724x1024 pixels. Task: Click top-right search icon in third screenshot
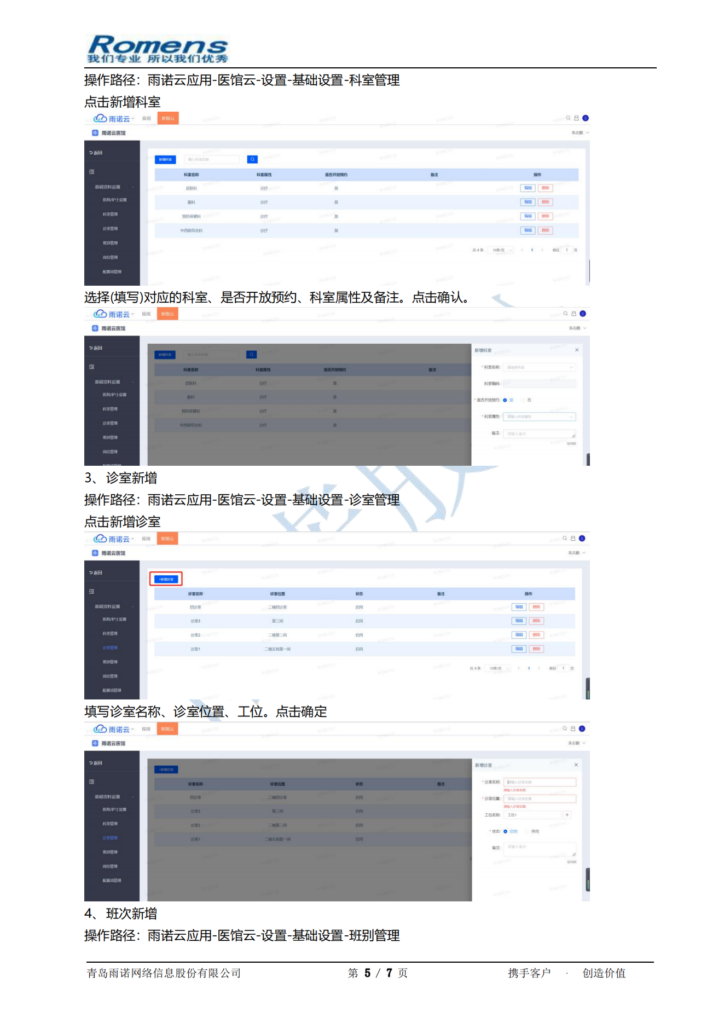(565, 539)
